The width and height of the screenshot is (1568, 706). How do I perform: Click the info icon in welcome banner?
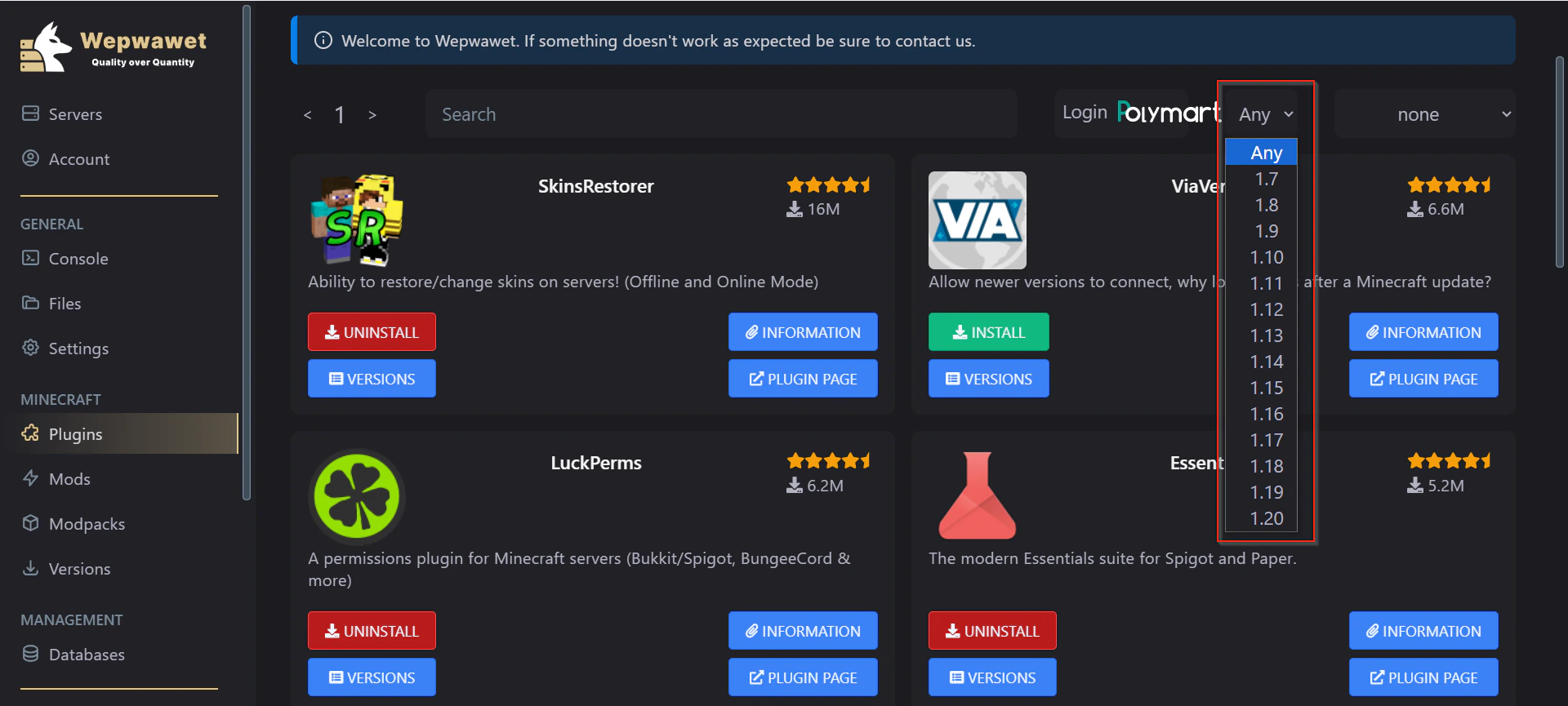[x=323, y=40]
